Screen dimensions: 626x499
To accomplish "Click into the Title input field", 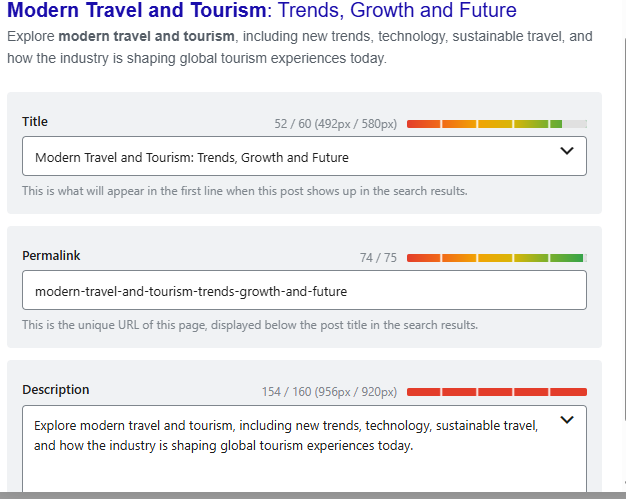I will (x=304, y=156).
